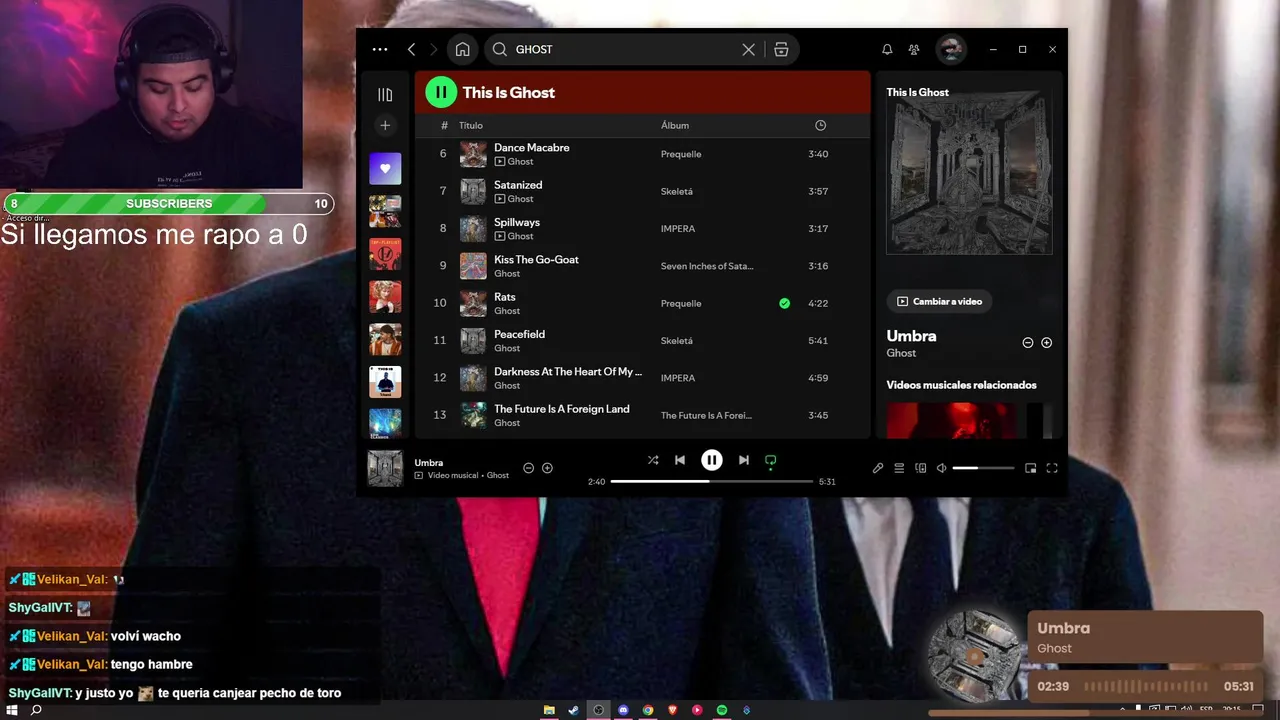
Task: Open Seven Inches of Satanic album link
Action: [x=707, y=266]
